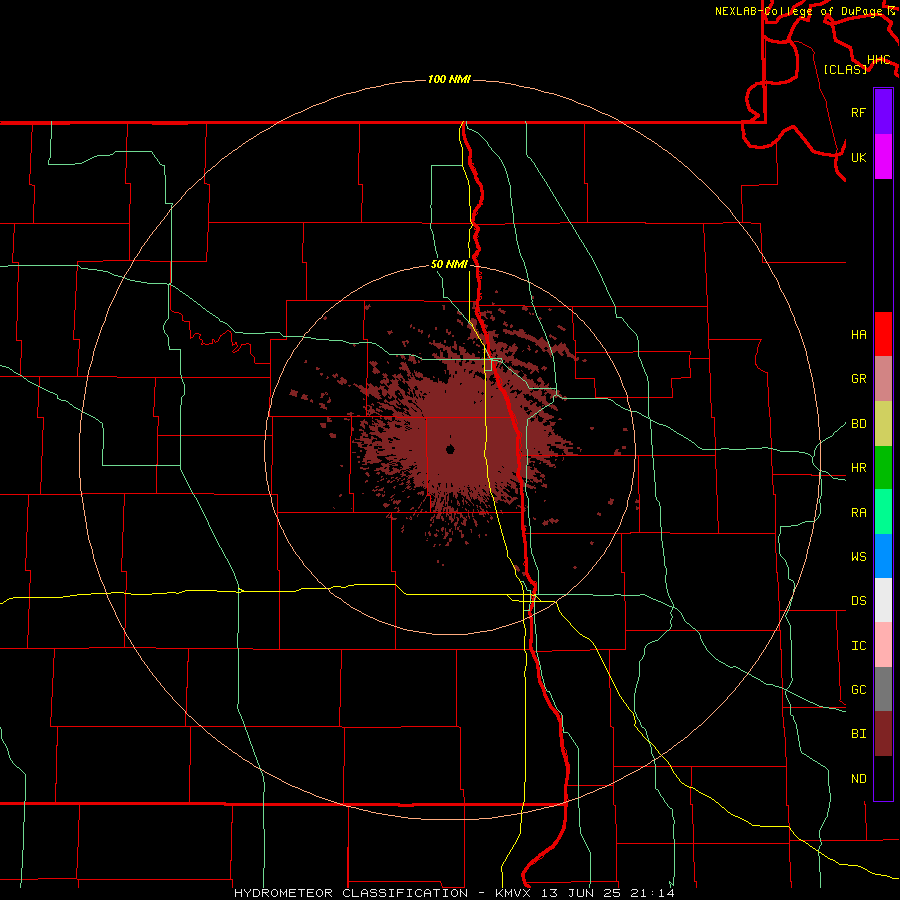Click the 21:14 timestamp

click(654, 893)
